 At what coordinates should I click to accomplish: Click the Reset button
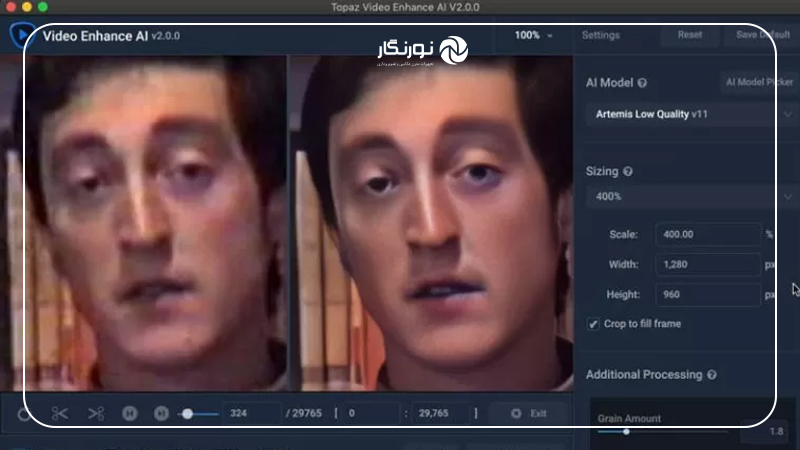pos(690,35)
